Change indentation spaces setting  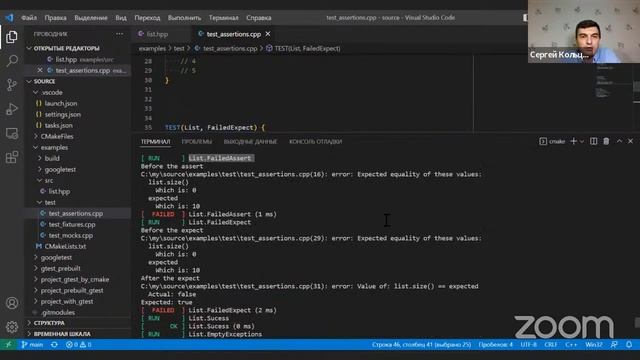[x=496, y=344]
